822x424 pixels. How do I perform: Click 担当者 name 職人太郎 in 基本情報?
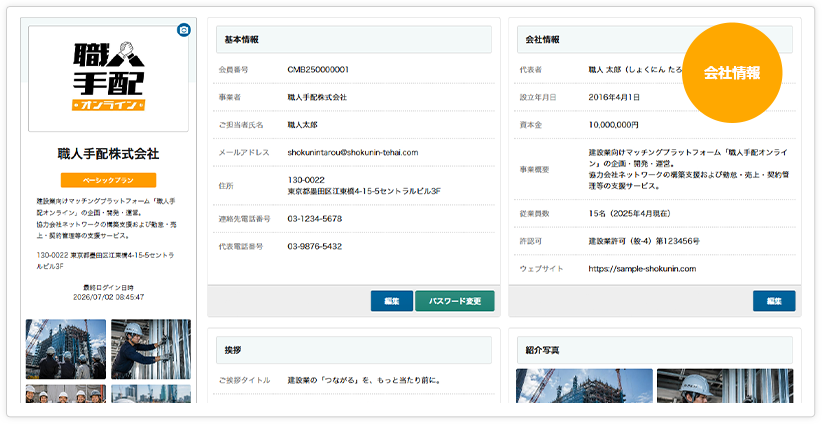(x=302, y=125)
